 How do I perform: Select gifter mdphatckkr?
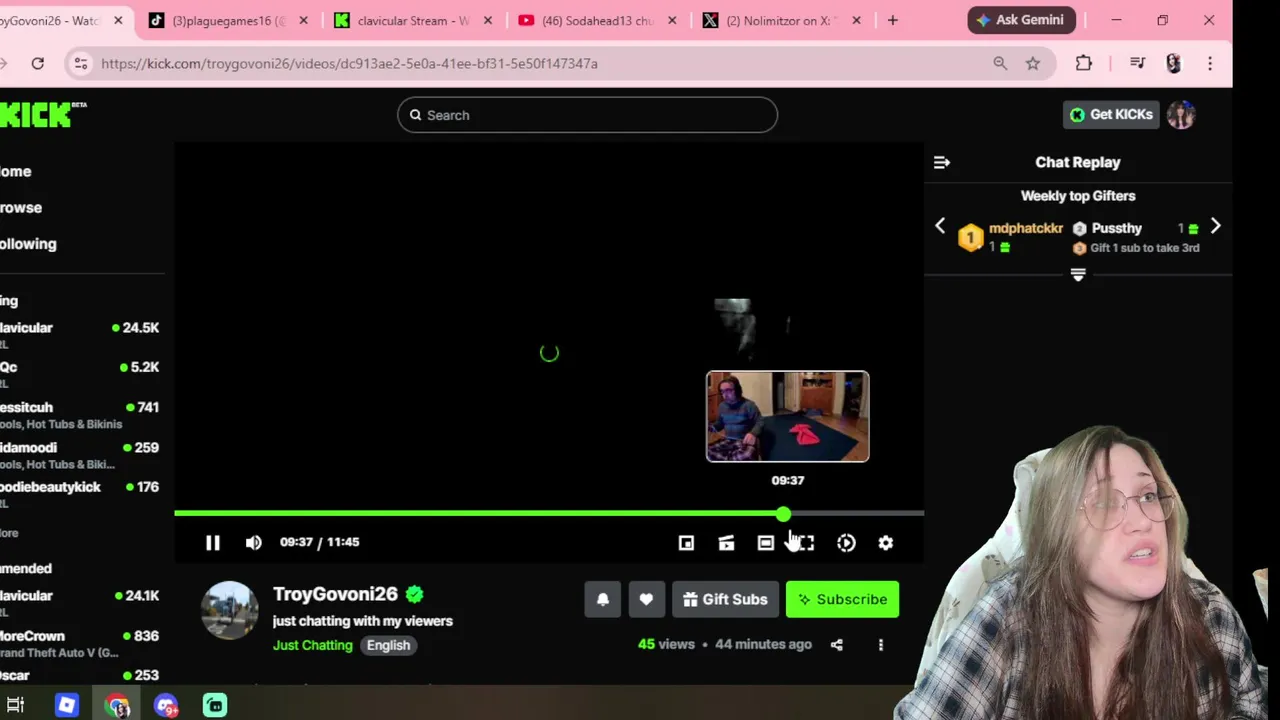pyautogui.click(x=1025, y=228)
